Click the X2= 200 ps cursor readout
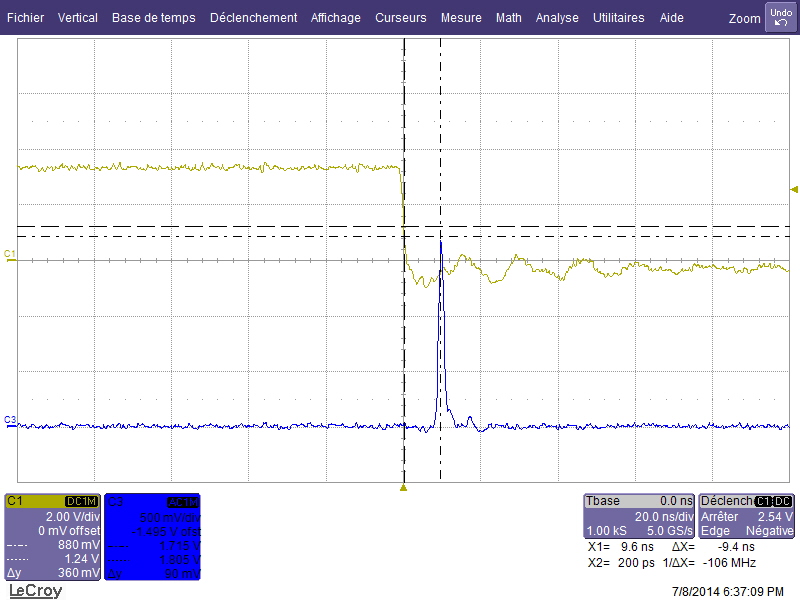 coord(621,563)
